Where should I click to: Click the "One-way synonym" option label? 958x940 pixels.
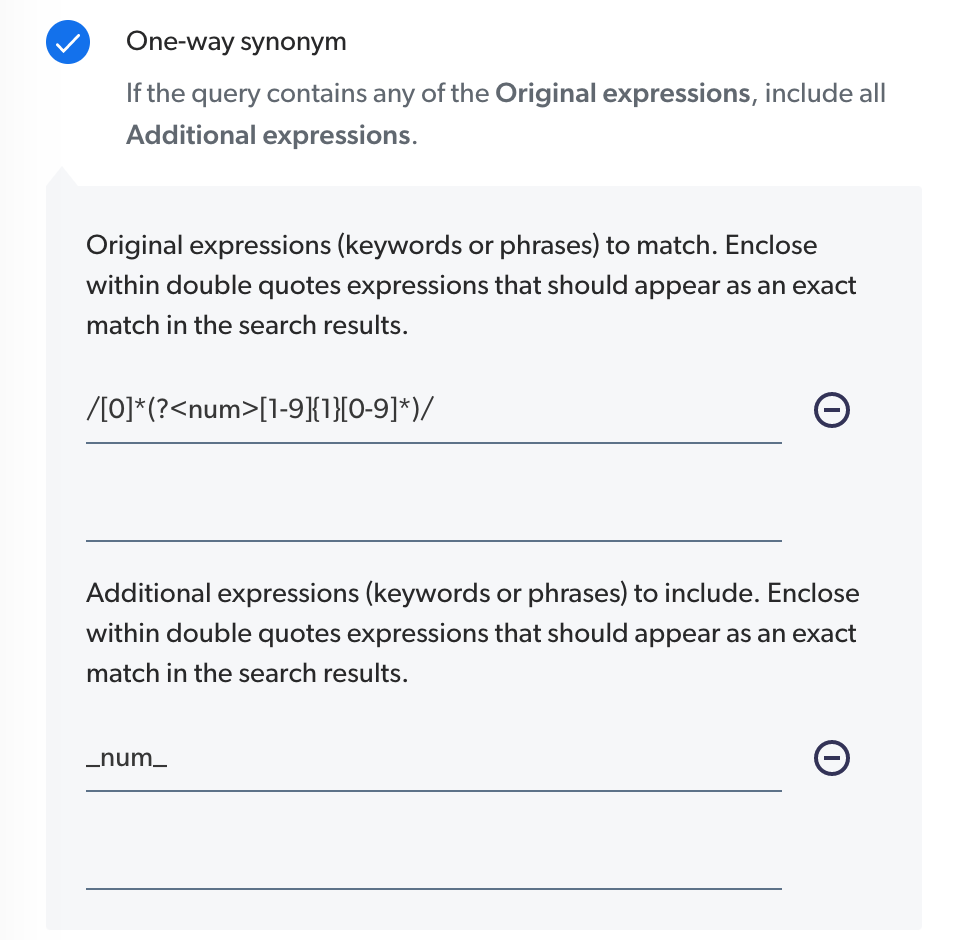(x=236, y=42)
